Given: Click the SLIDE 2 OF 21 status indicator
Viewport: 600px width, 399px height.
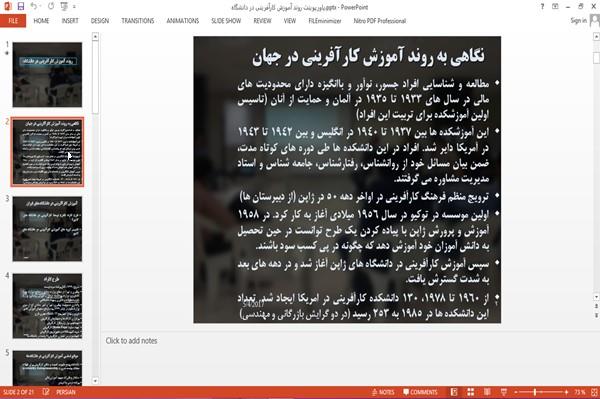Looking at the screenshot, I should click(18, 392).
